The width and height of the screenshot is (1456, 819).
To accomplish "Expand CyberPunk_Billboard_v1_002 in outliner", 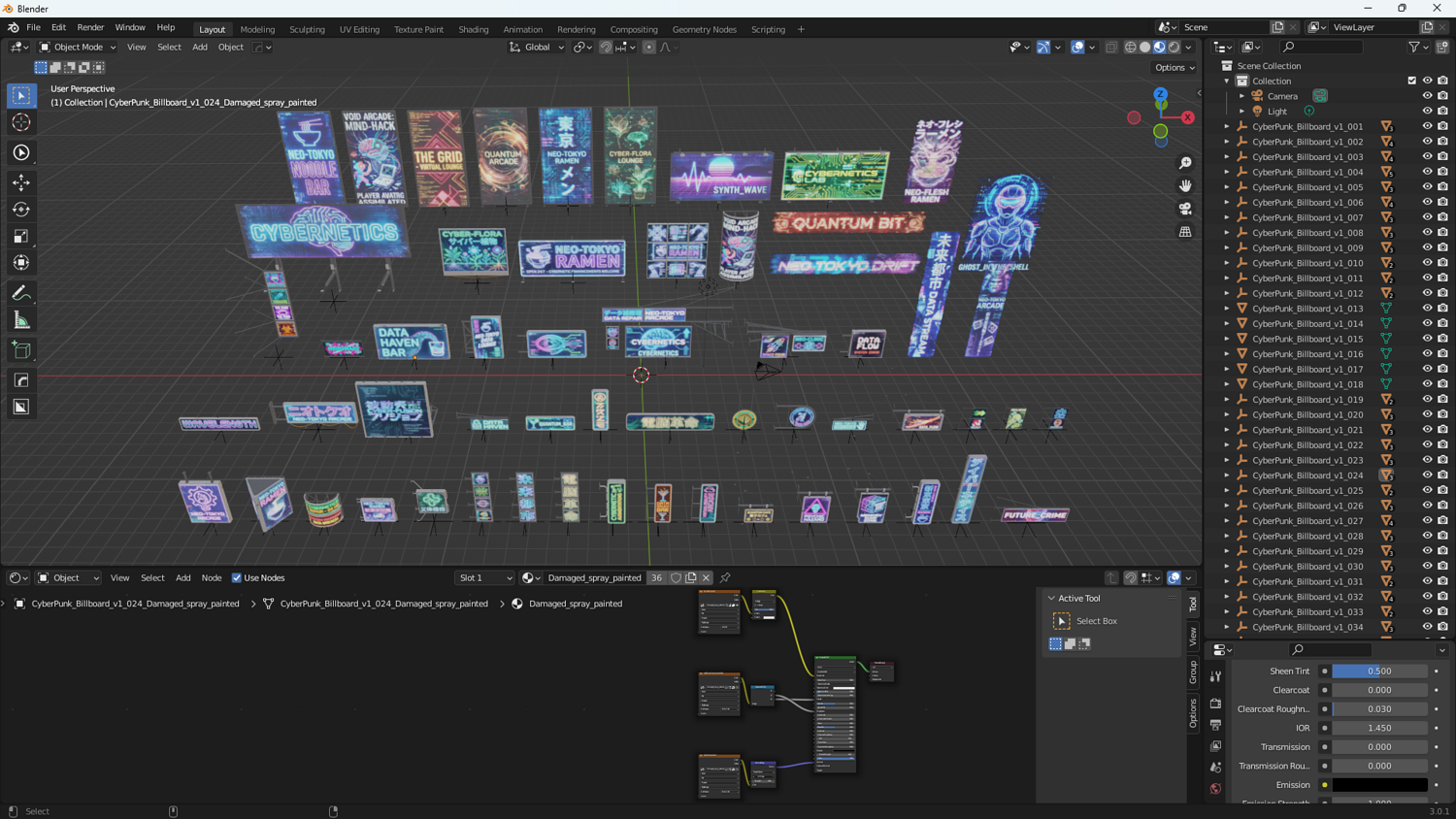I will (1227, 142).
